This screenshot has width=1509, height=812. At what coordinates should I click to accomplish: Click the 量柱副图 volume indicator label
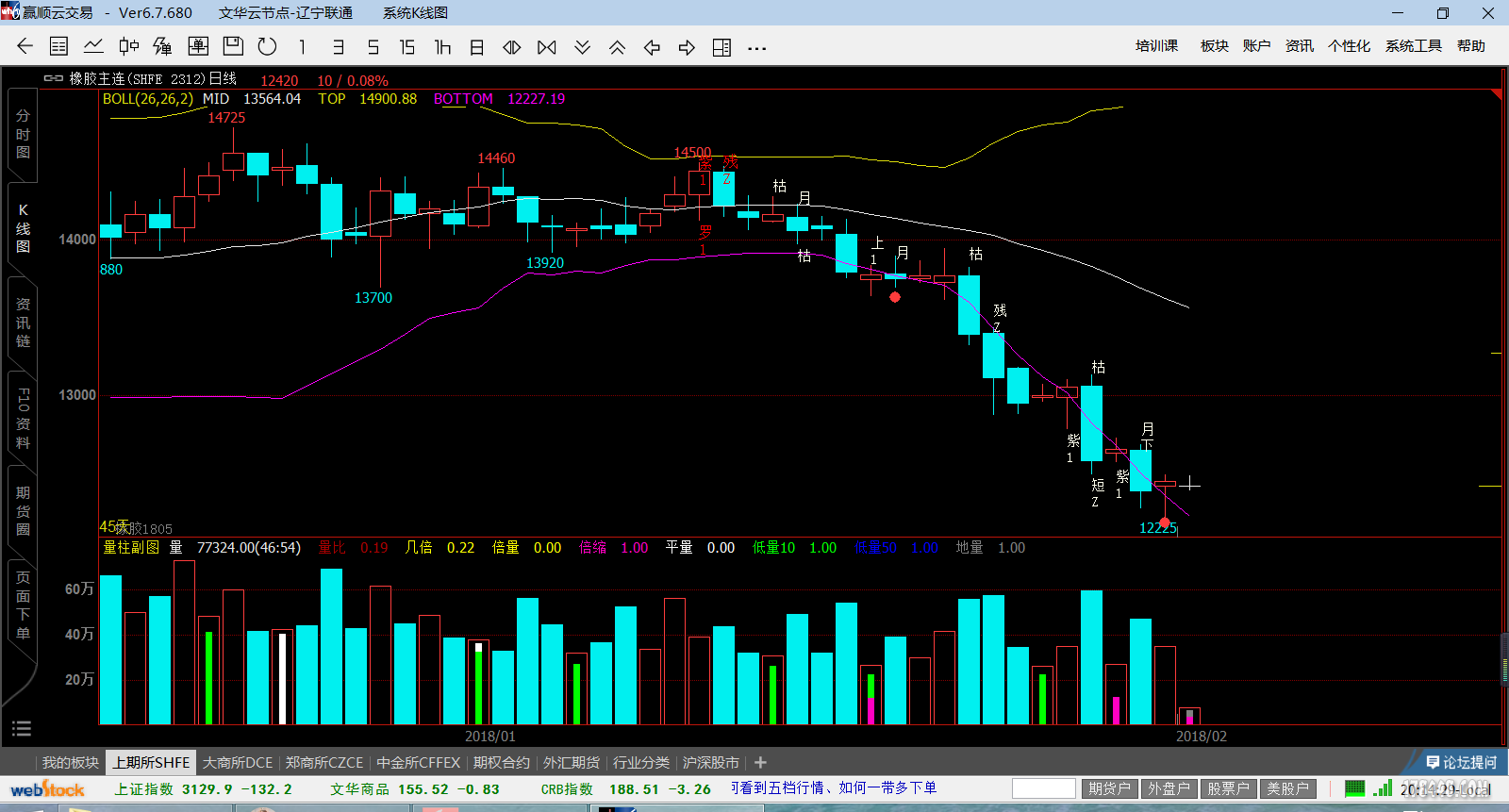click(x=131, y=547)
